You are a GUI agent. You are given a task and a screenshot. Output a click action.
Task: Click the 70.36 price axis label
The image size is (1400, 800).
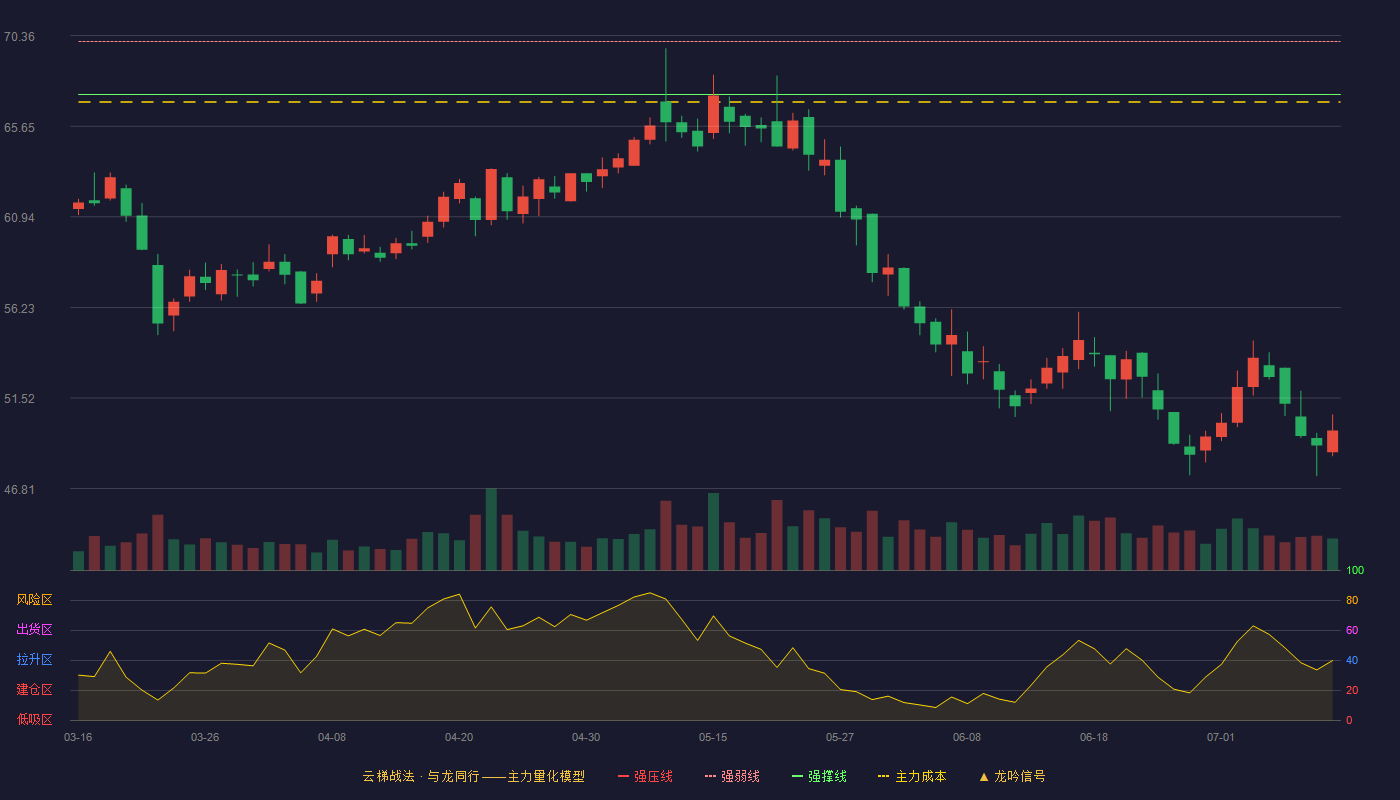coord(19,37)
